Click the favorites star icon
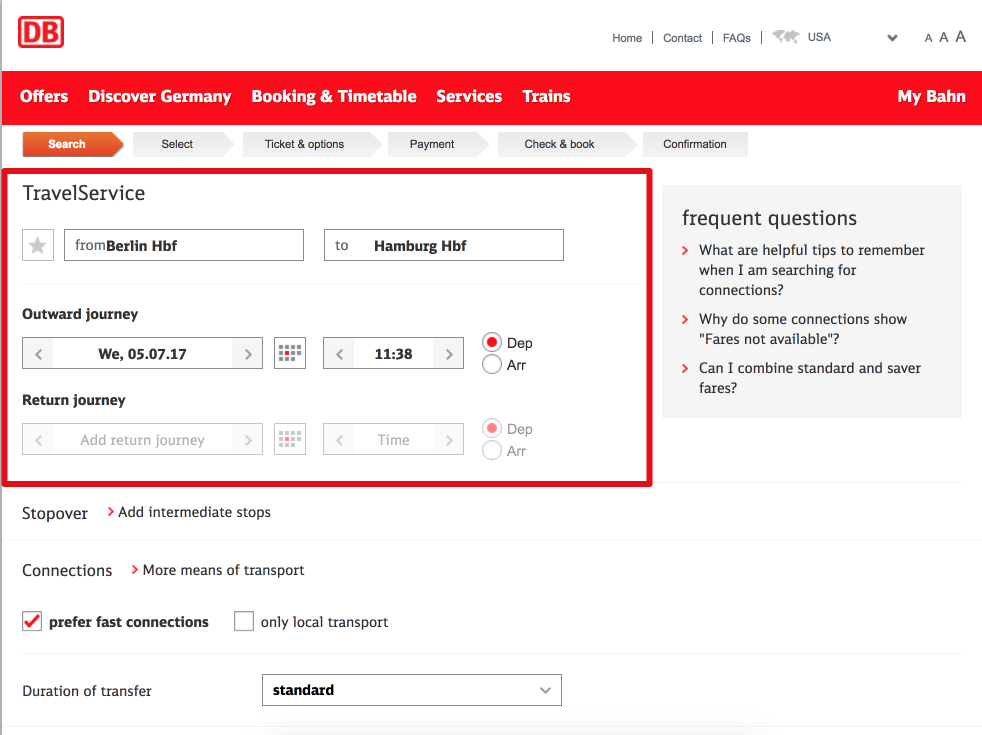 (x=38, y=245)
